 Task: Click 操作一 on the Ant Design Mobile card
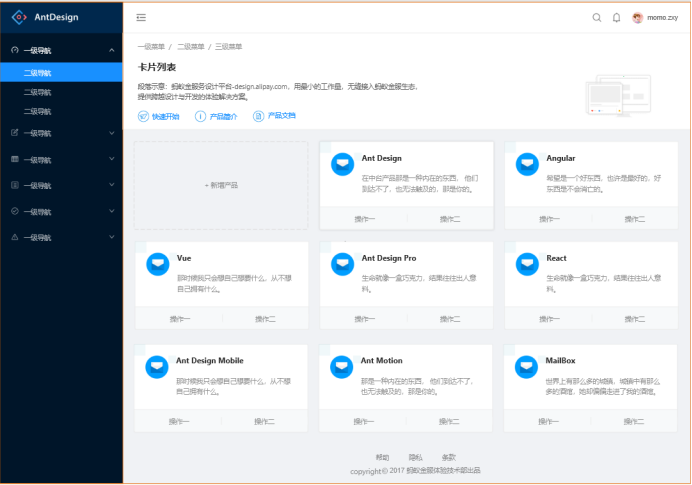(179, 421)
